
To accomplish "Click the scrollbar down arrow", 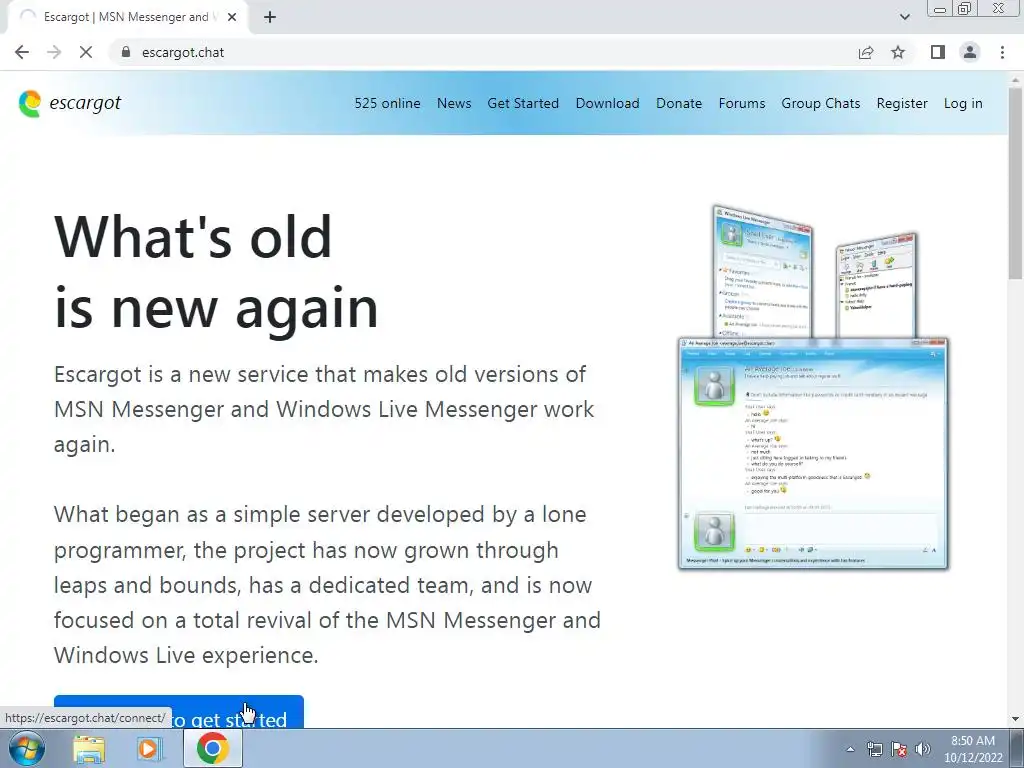I will point(1016,719).
